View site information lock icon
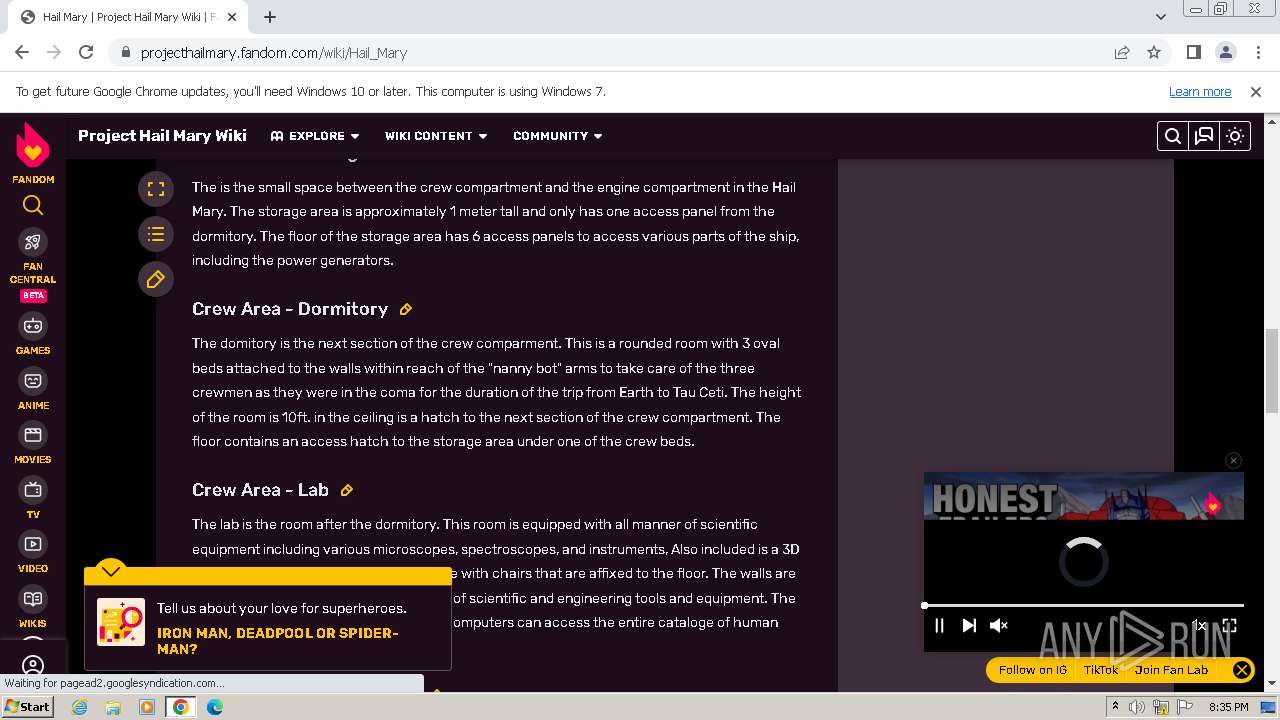This screenshot has height=720, width=1280. point(125,53)
